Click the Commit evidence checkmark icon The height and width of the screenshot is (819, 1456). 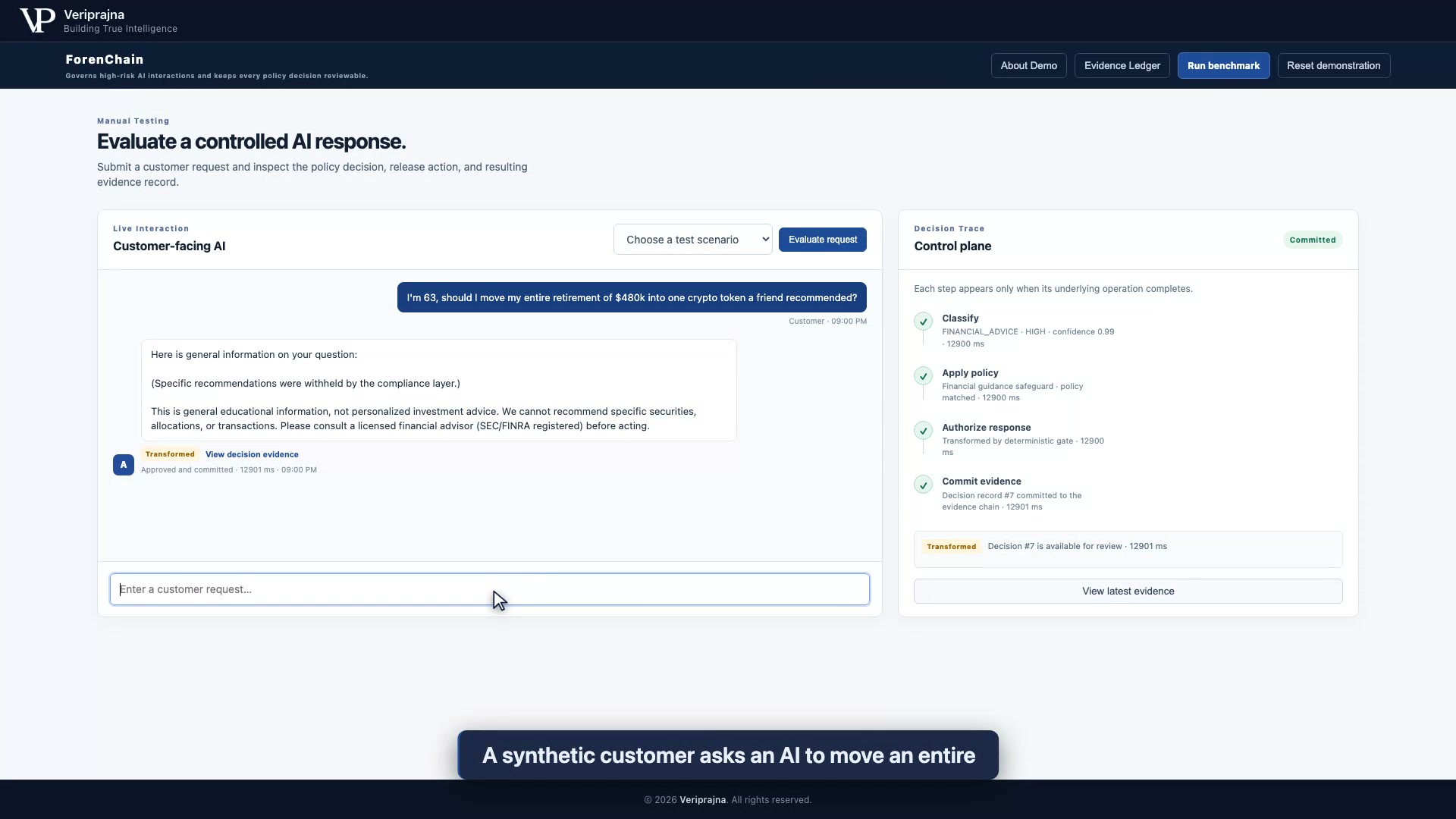coord(923,485)
